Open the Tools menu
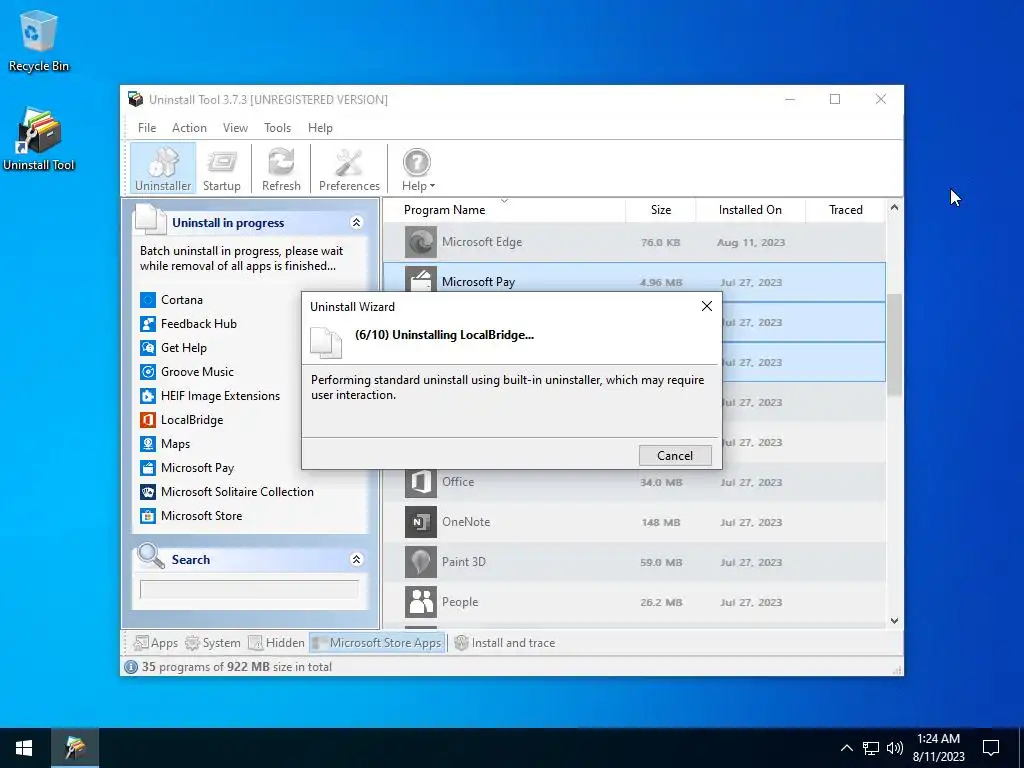The height and width of the screenshot is (768, 1024). point(278,128)
